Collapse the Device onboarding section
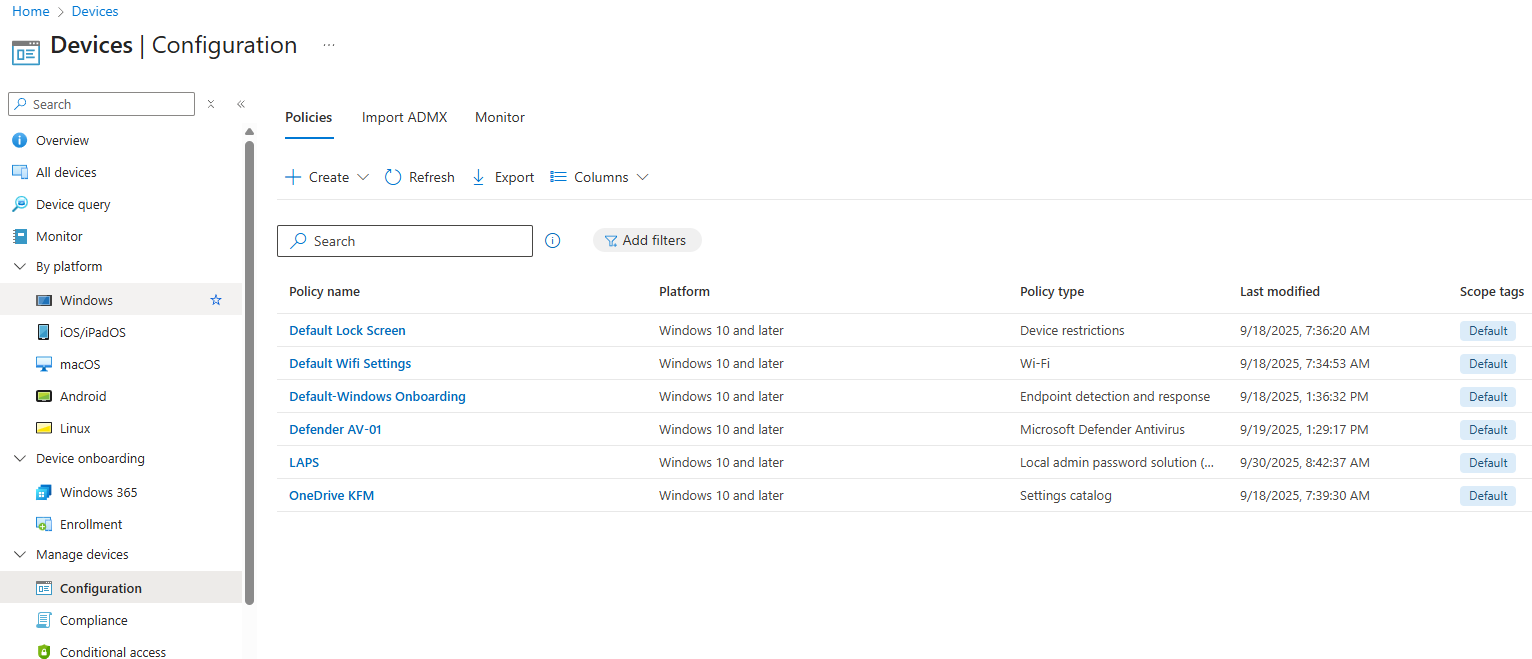Image resolution: width=1532 pixels, height=659 pixels. pos(20,459)
